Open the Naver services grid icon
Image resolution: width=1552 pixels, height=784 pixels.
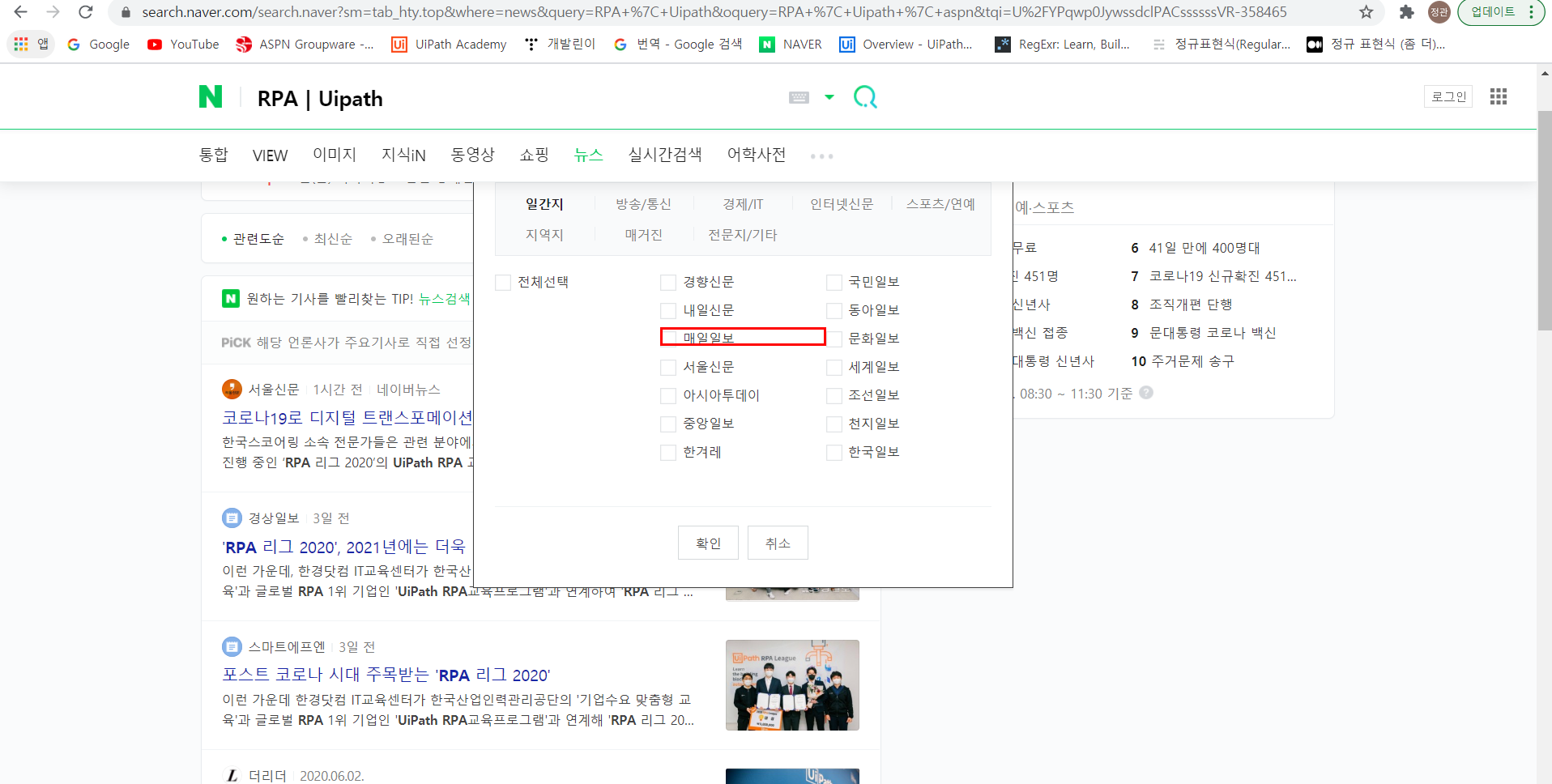click(x=1499, y=96)
